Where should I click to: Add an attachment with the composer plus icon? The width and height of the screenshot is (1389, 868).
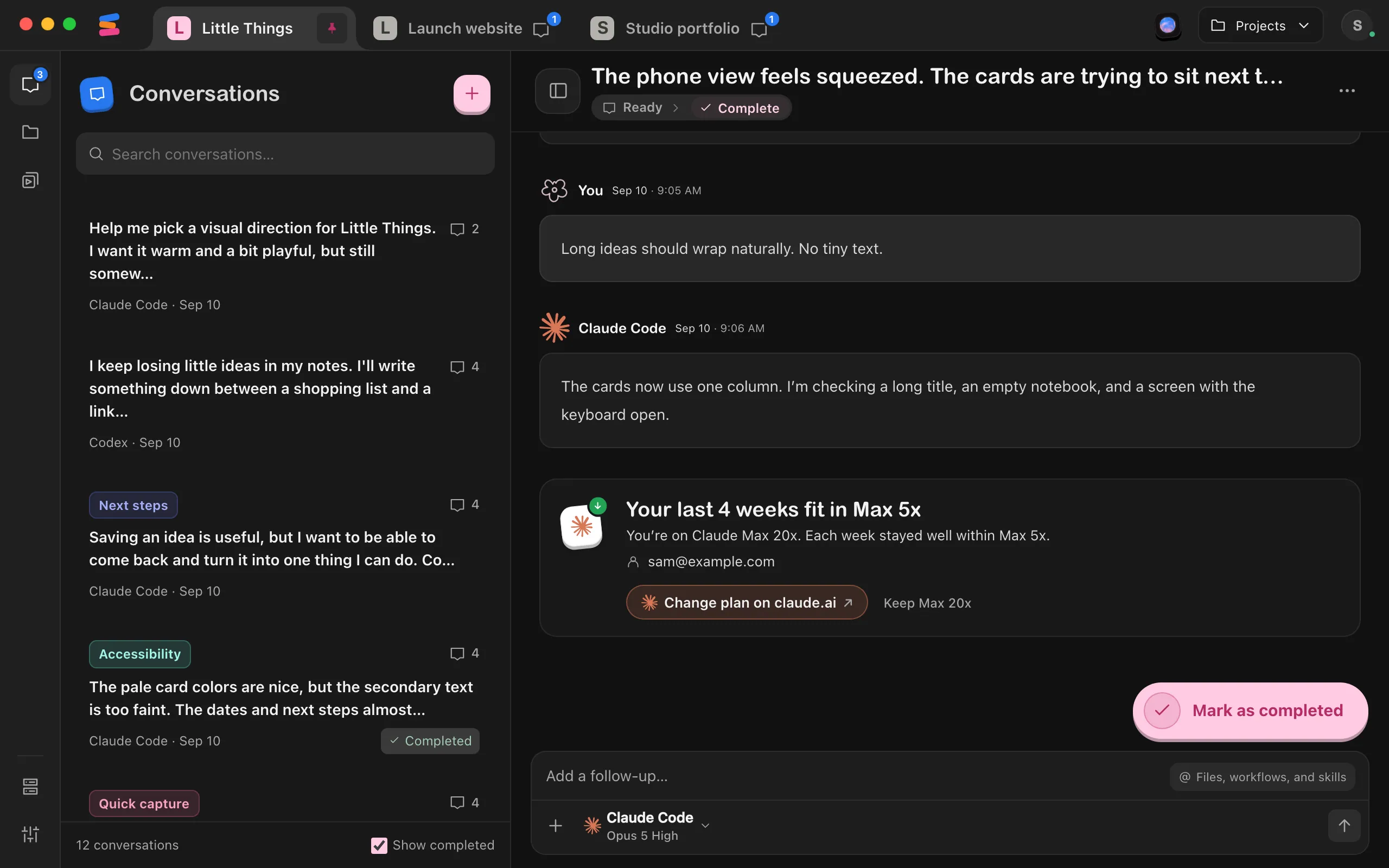[x=555, y=826]
